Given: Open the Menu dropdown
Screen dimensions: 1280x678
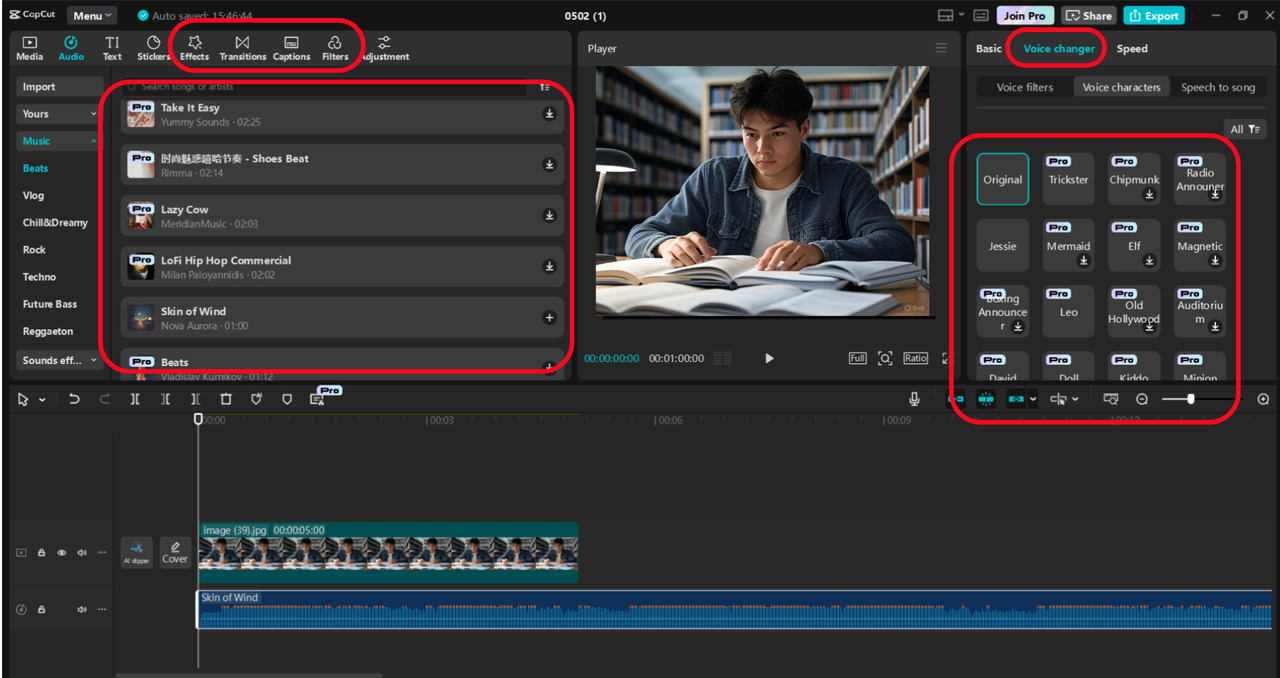Looking at the screenshot, I should (x=92, y=15).
